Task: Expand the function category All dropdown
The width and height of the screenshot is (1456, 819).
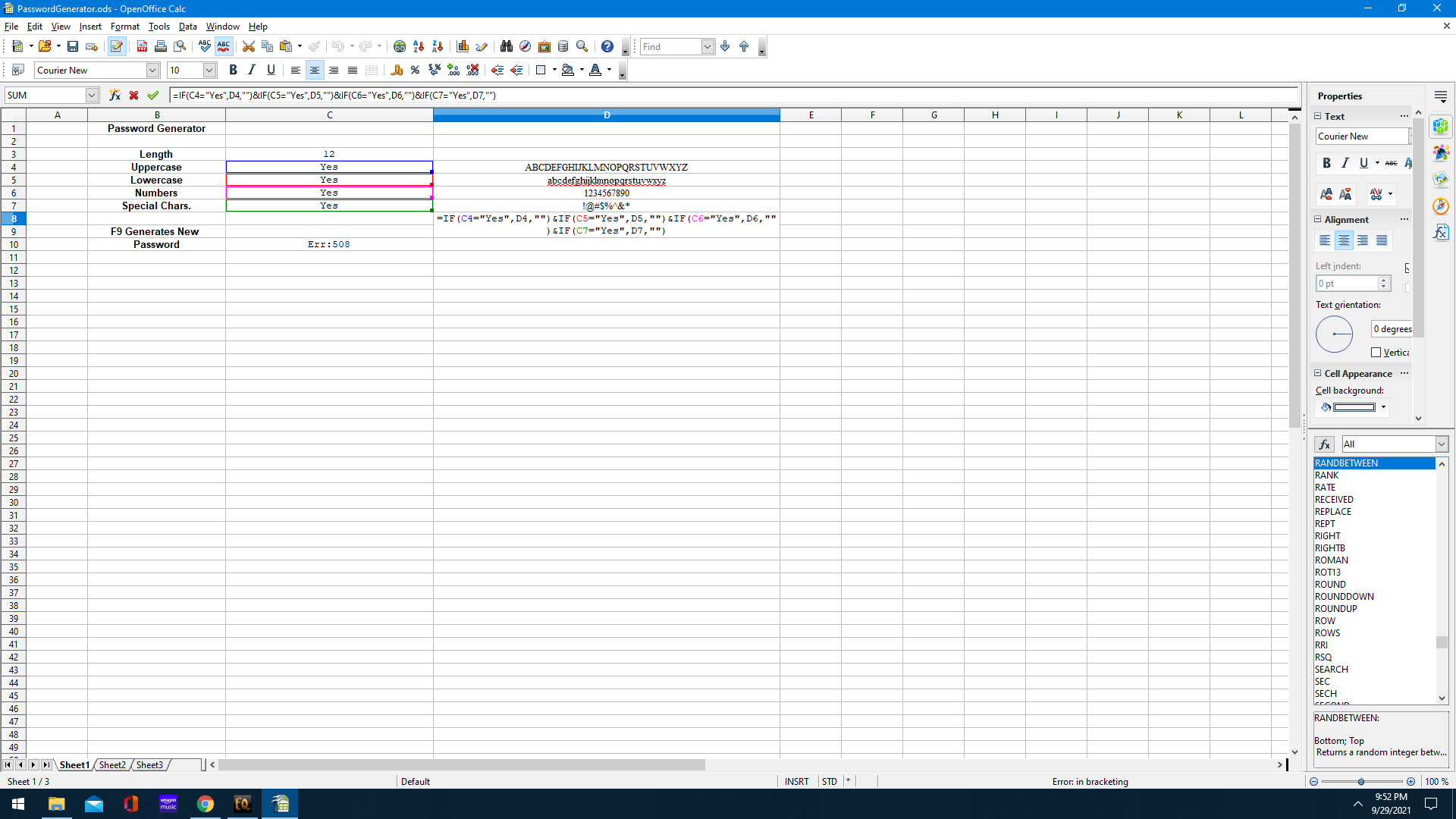Action: [x=1441, y=444]
